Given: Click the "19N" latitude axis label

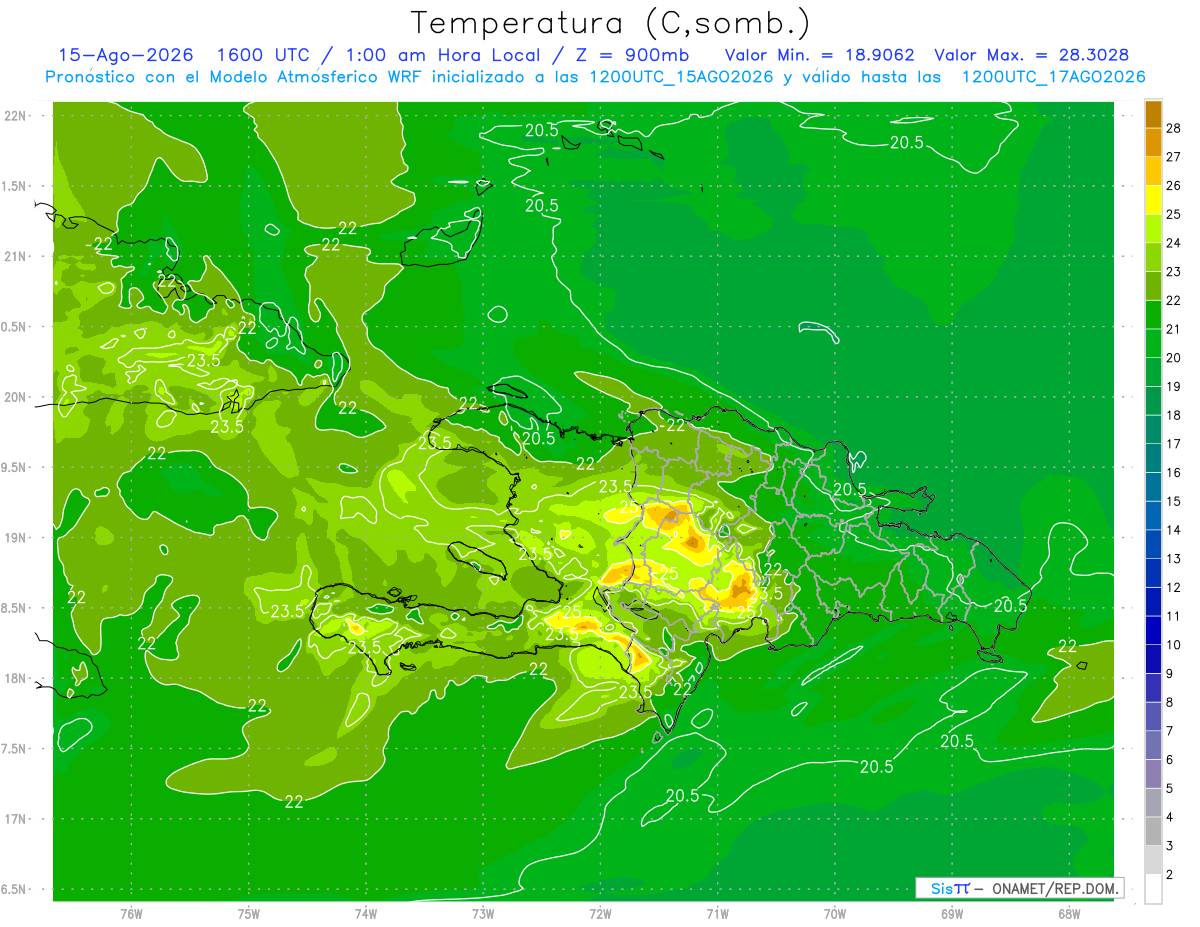Looking at the screenshot, I should click(x=15, y=538).
